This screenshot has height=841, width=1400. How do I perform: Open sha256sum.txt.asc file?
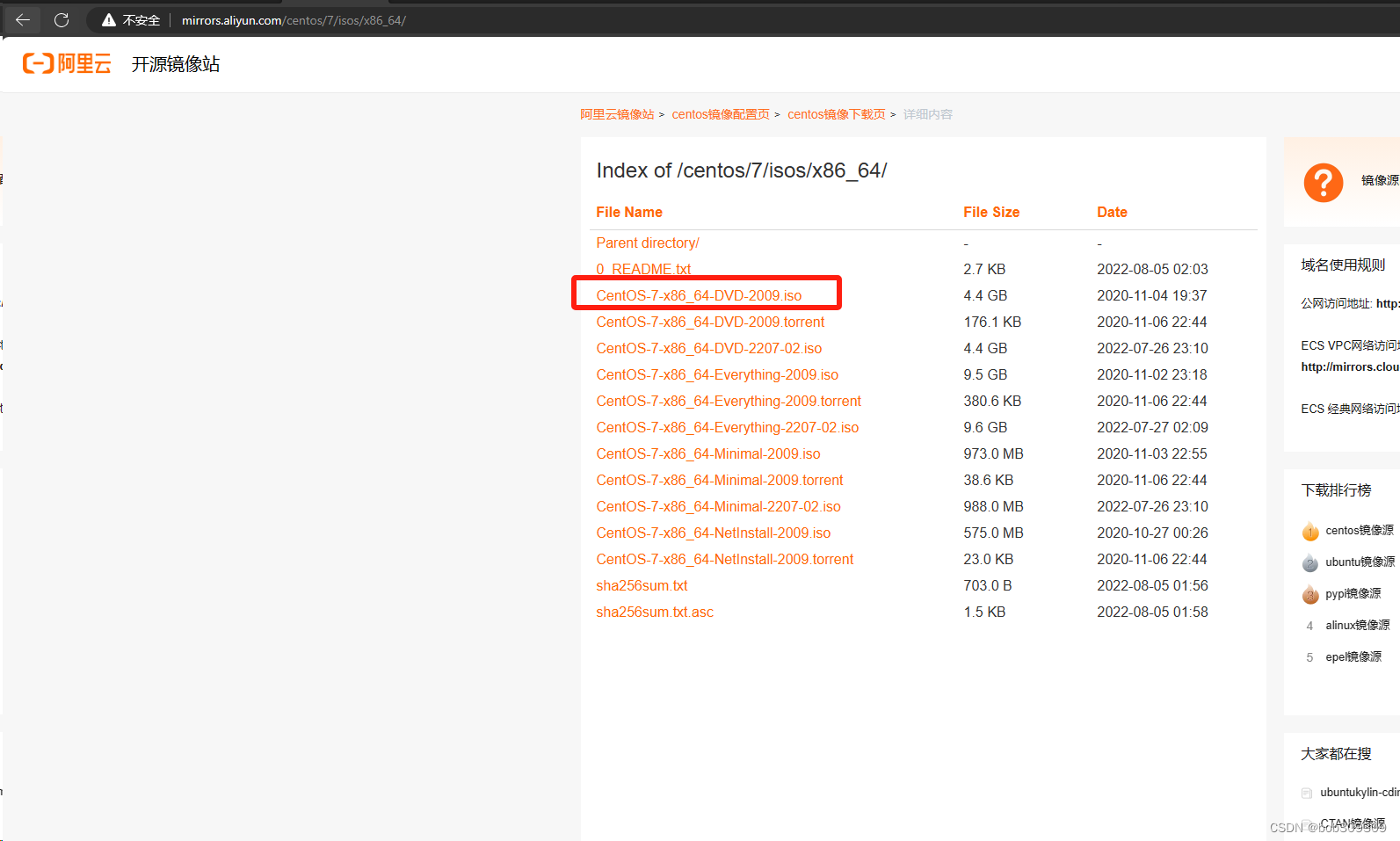coord(655,612)
